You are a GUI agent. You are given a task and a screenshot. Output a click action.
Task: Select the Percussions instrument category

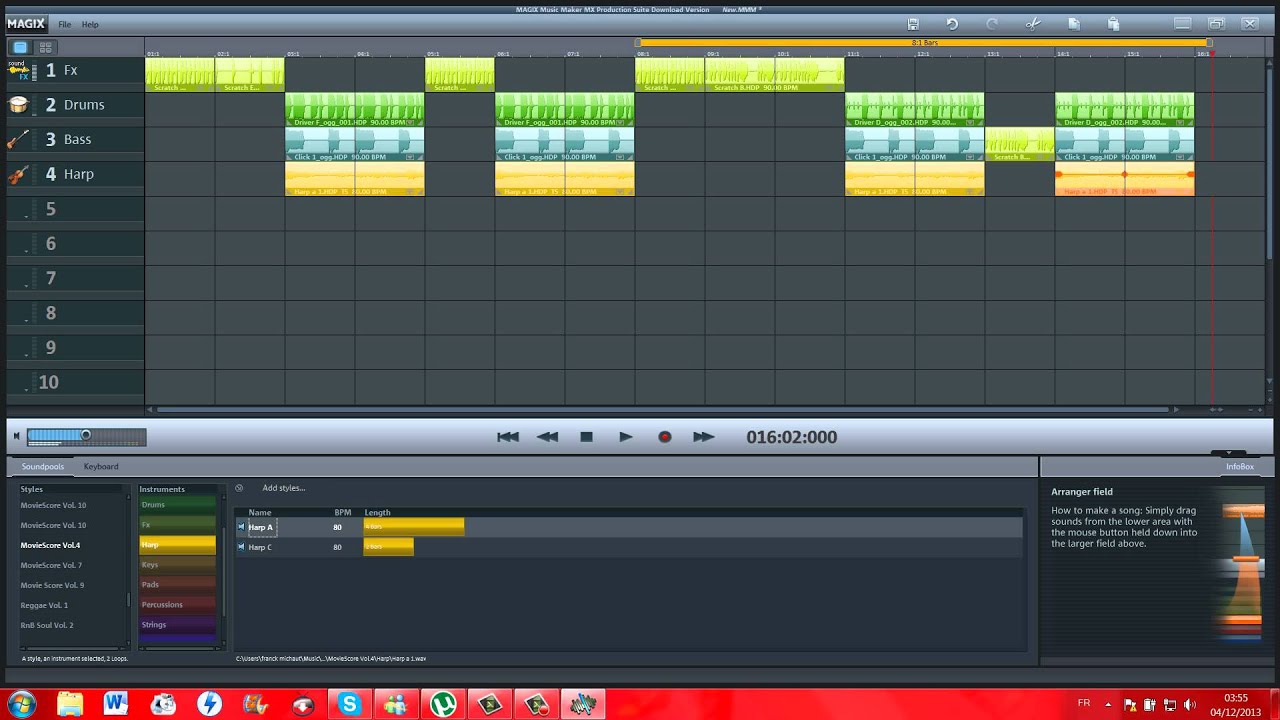pyautogui.click(x=177, y=605)
